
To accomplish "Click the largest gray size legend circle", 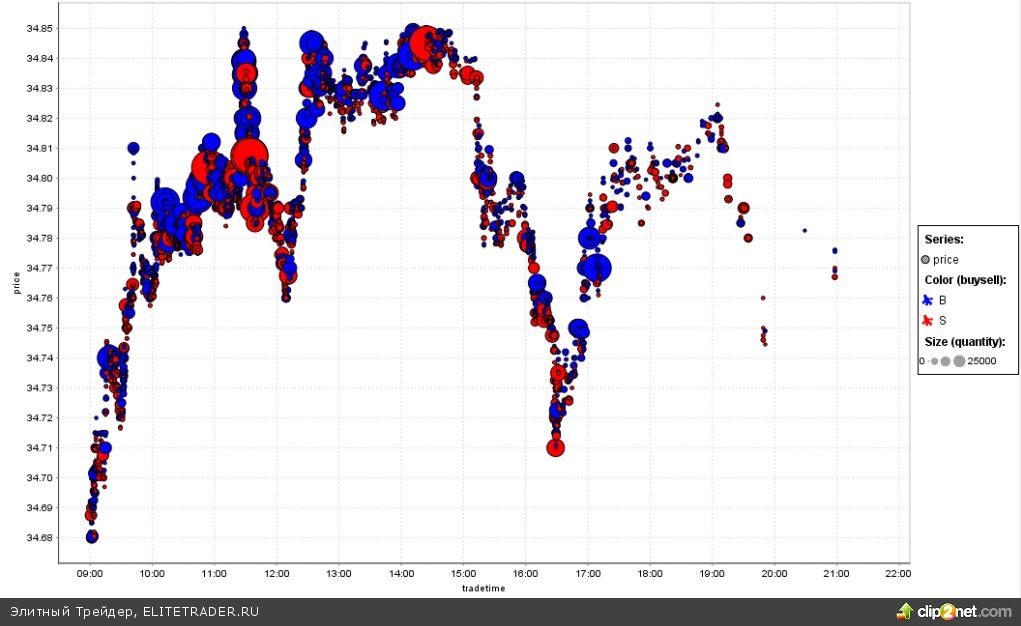I will point(959,361).
